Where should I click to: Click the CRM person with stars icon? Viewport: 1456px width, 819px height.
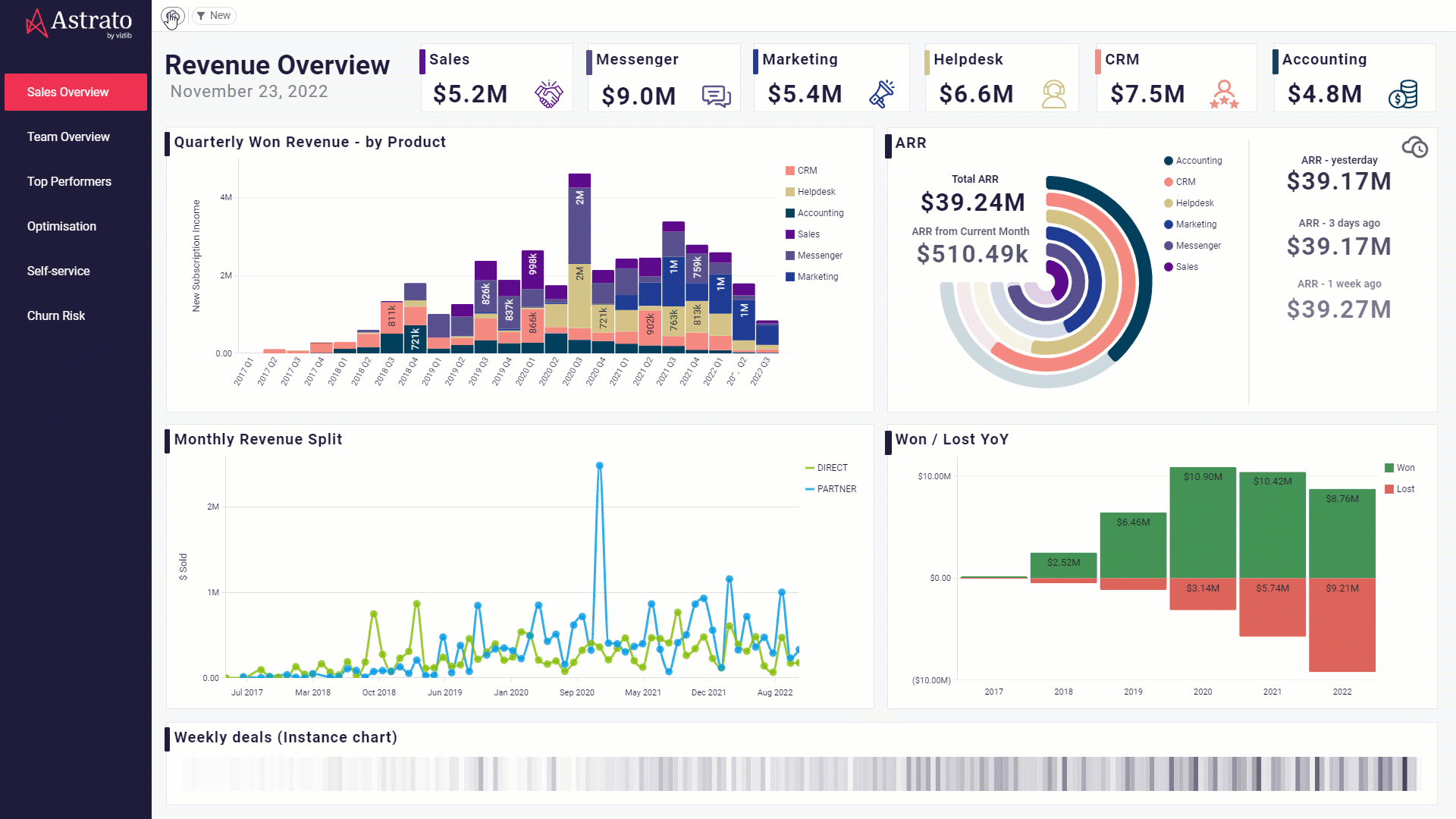click(1224, 94)
